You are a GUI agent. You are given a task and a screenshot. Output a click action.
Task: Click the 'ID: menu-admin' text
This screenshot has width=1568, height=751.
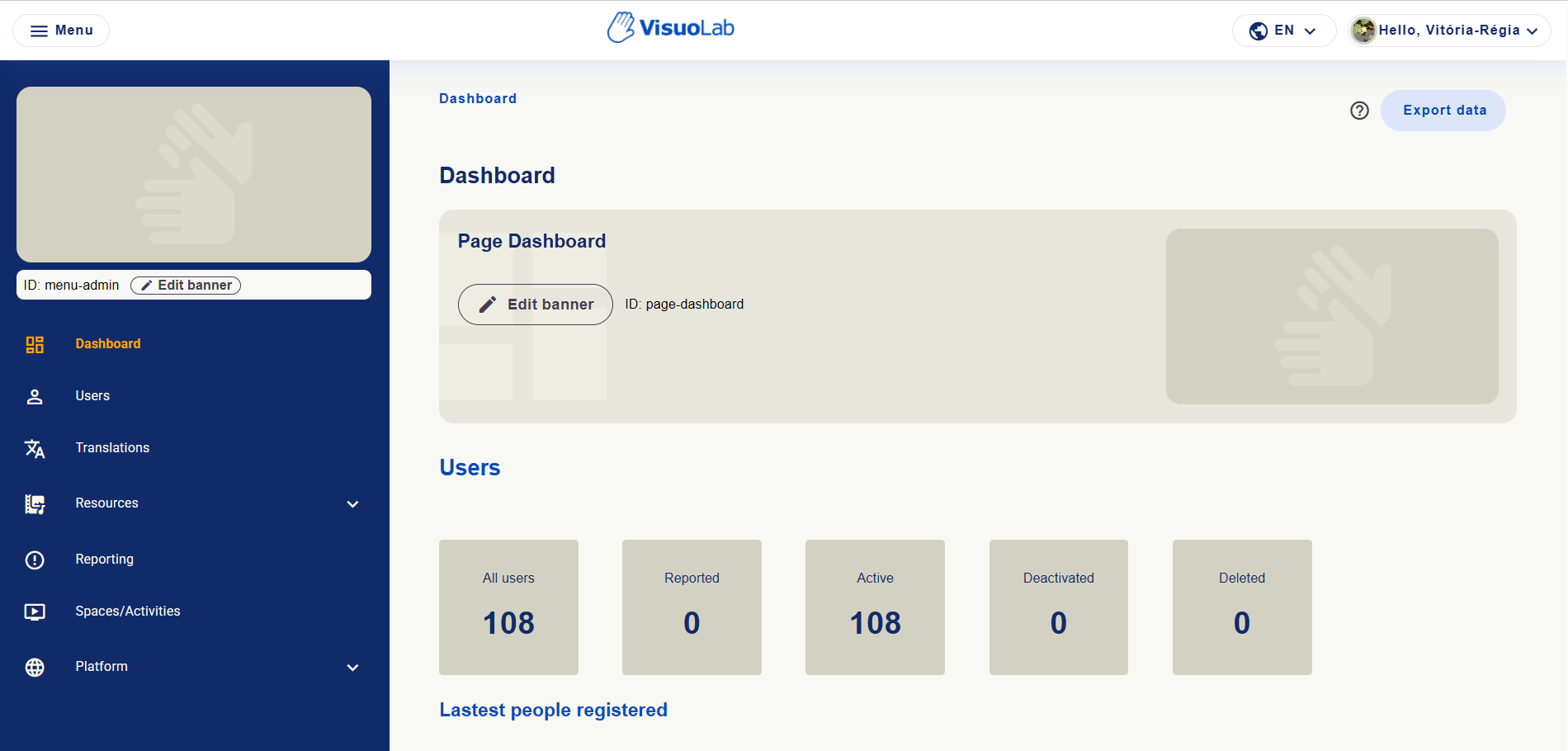coord(71,286)
